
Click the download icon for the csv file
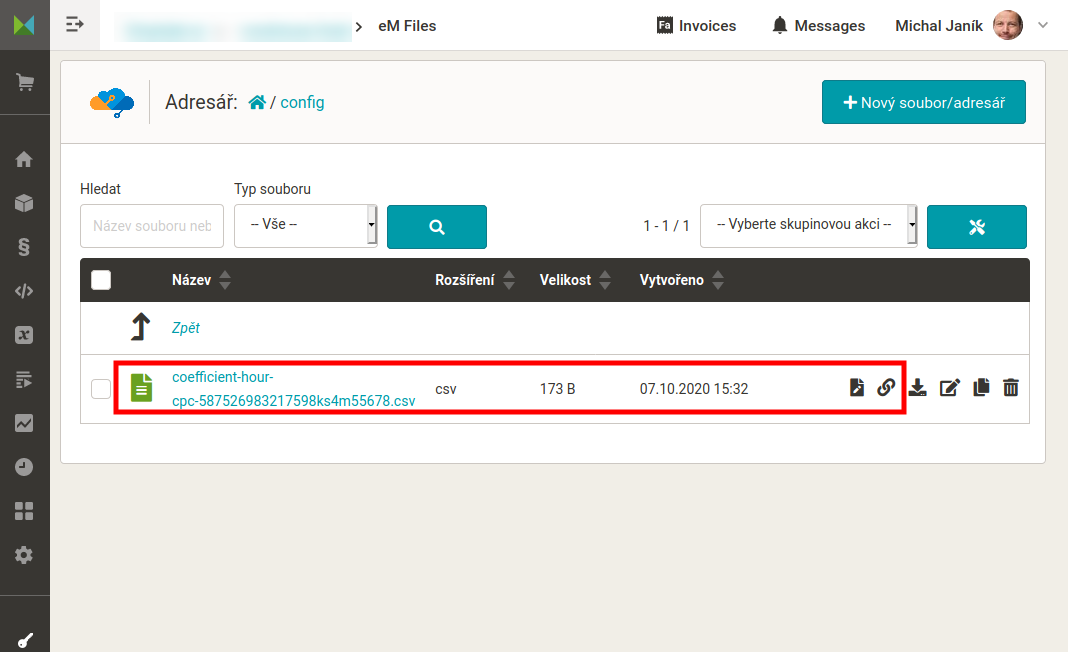(917, 388)
